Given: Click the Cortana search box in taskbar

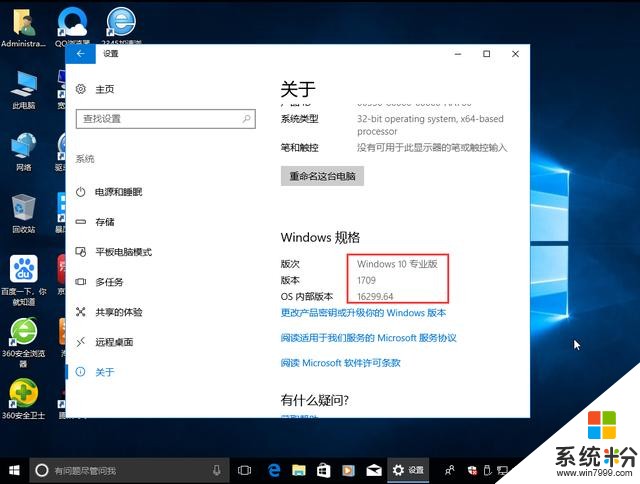Looking at the screenshot, I should point(129,471).
